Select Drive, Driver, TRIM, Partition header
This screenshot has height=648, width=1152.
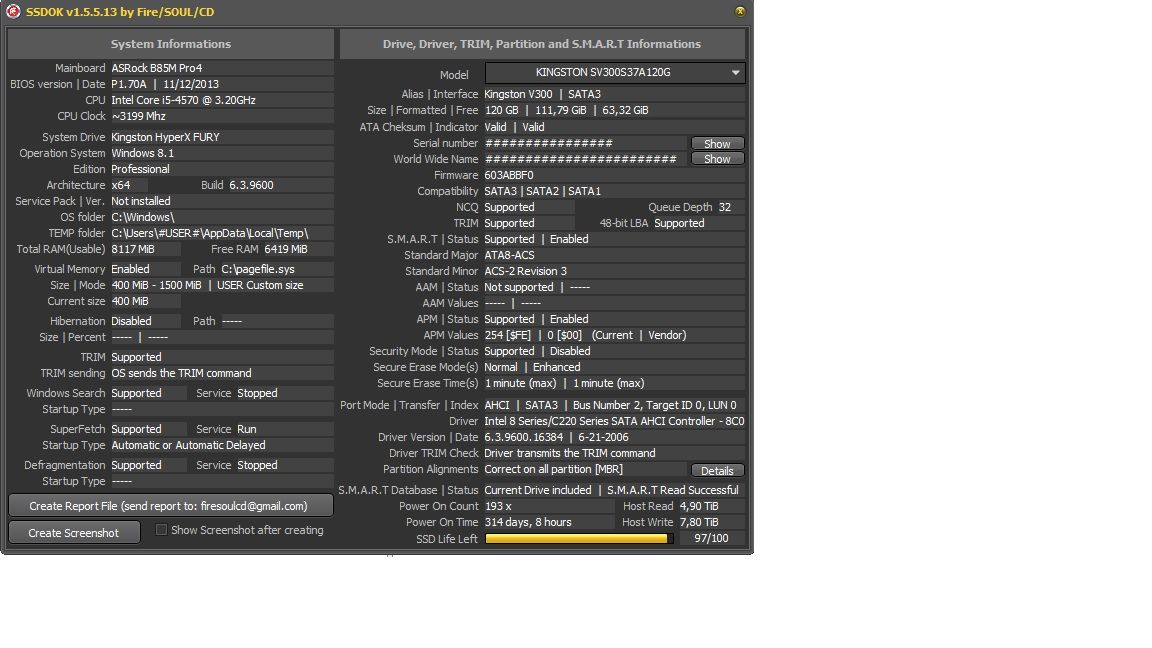click(x=541, y=44)
